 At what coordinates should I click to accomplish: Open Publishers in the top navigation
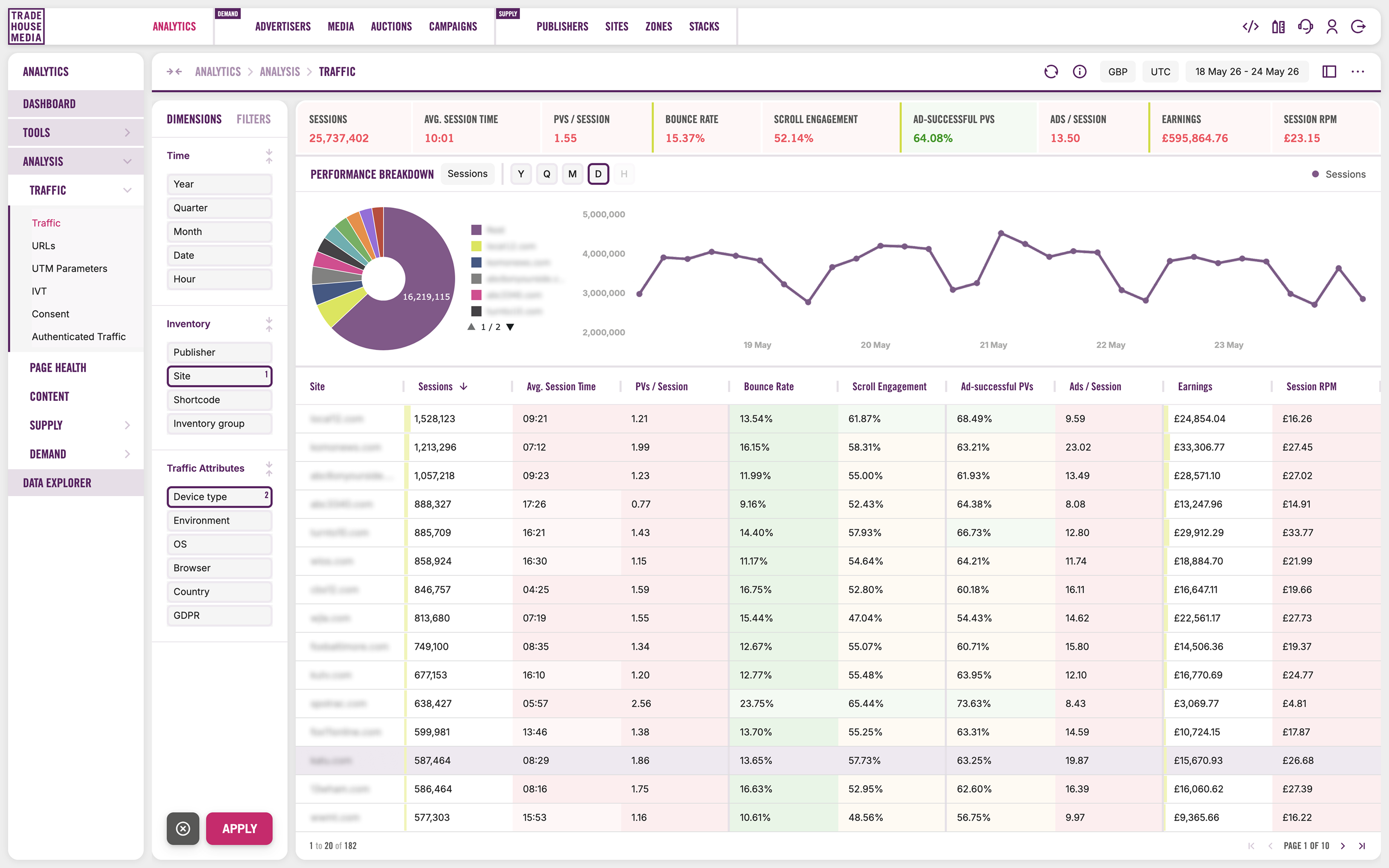pos(562,26)
